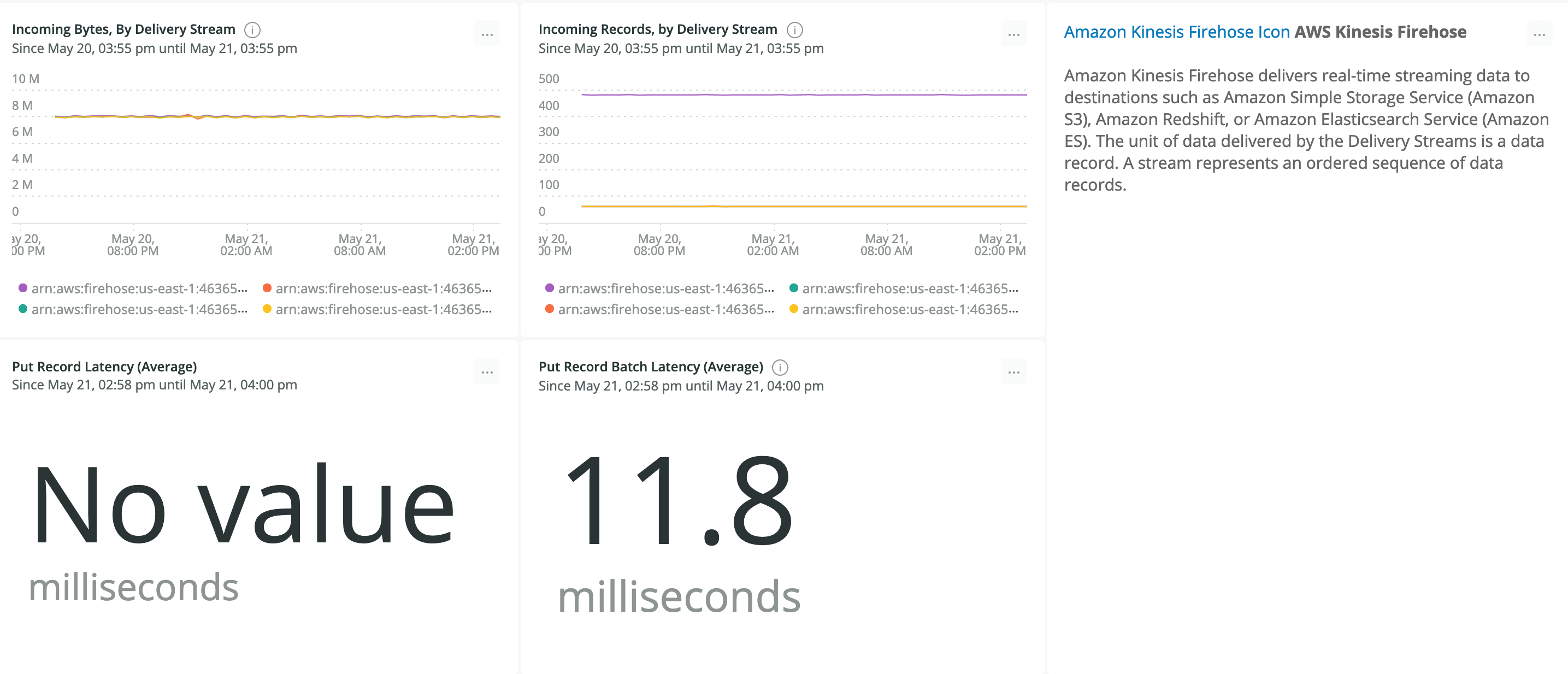This screenshot has height=674, width=1568.
Task: Open ellipsis menu on Put Record Batch Latency widget
Action: point(1013,371)
